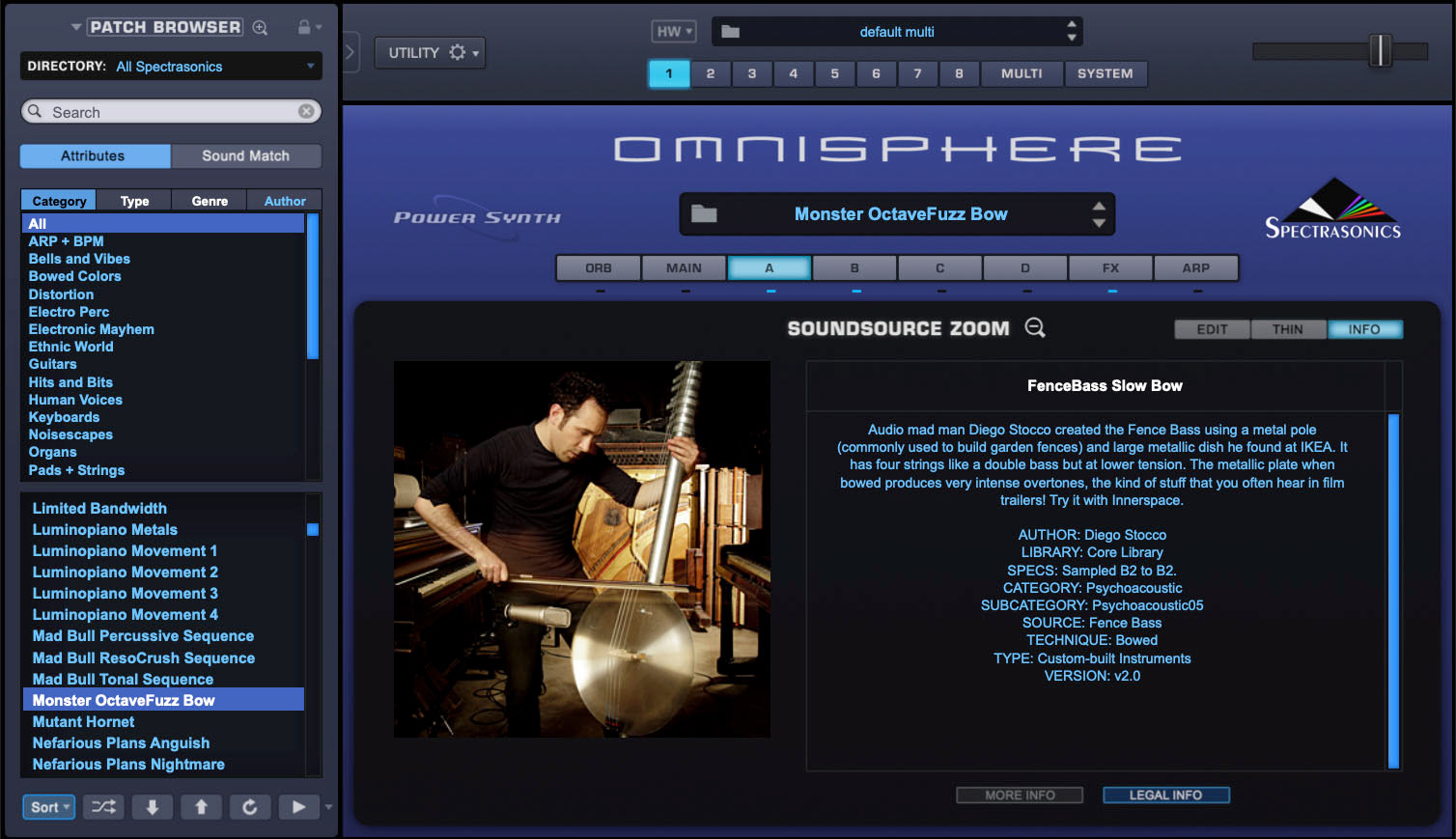Open the Sort dropdown
The width and height of the screenshot is (1456, 839).
coord(48,807)
